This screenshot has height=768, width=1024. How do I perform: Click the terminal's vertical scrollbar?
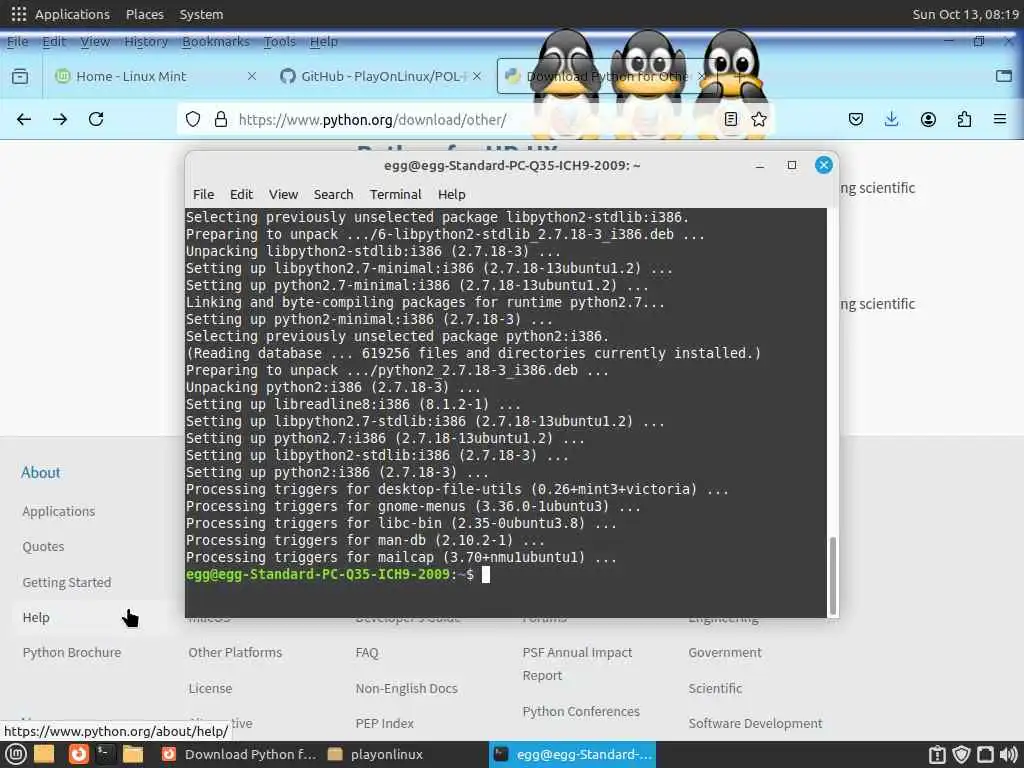(x=832, y=575)
